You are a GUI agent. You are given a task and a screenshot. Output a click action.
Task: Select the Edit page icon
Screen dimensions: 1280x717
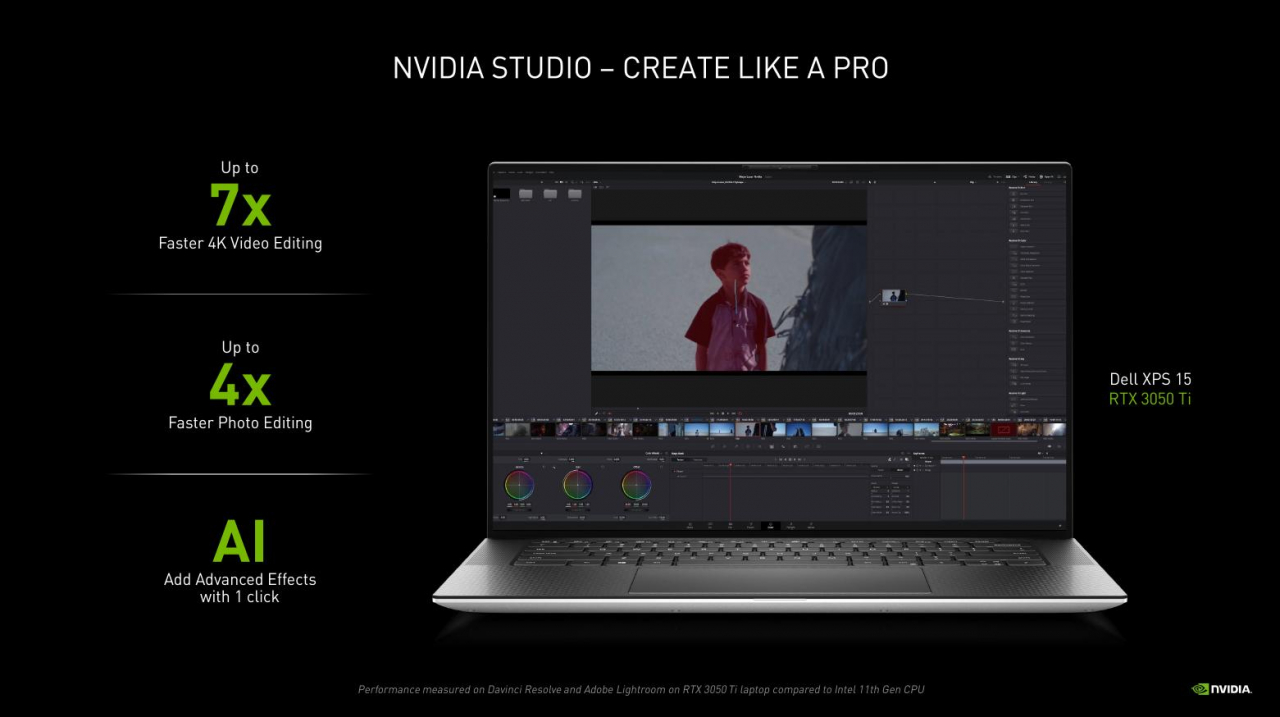click(x=730, y=525)
